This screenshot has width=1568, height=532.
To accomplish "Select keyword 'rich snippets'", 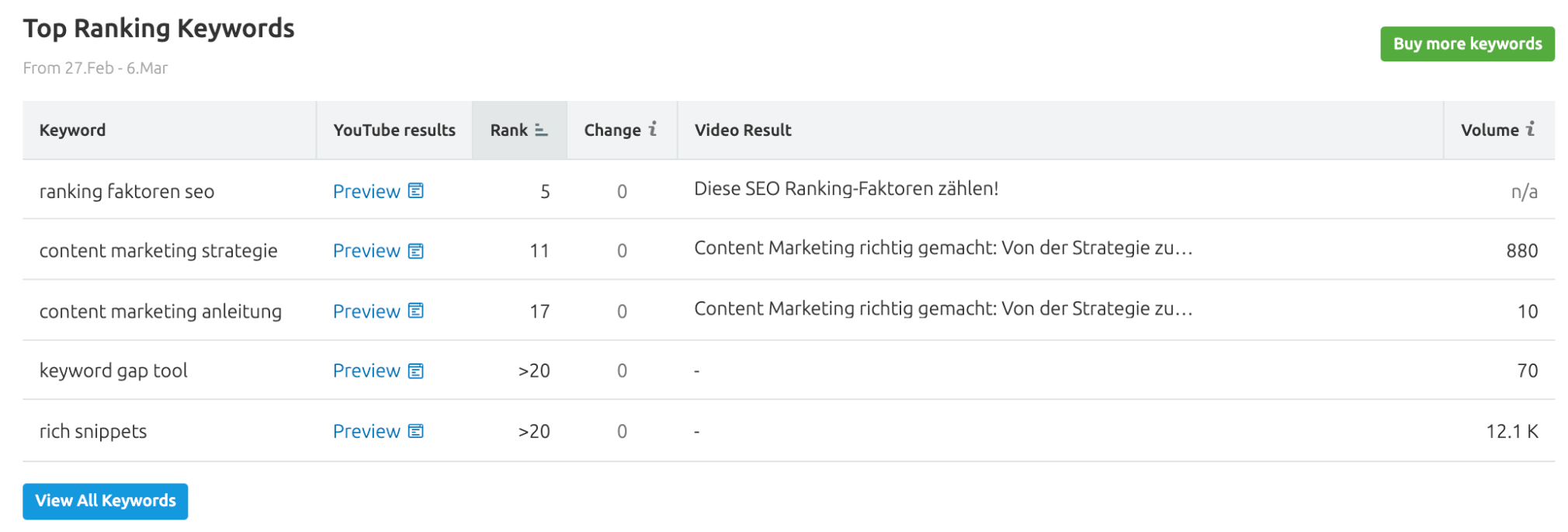I will 93,432.
